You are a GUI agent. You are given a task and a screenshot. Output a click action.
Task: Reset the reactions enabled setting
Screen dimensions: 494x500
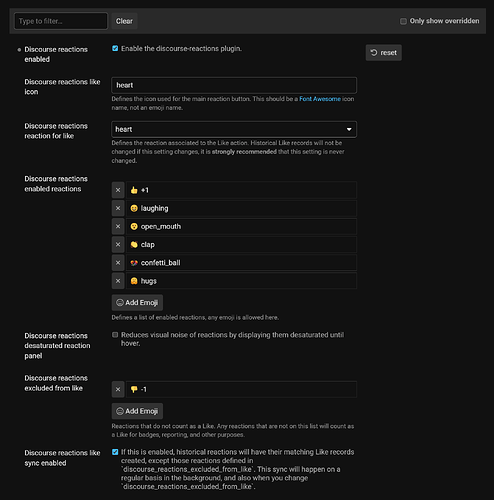pyautogui.click(x=384, y=53)
